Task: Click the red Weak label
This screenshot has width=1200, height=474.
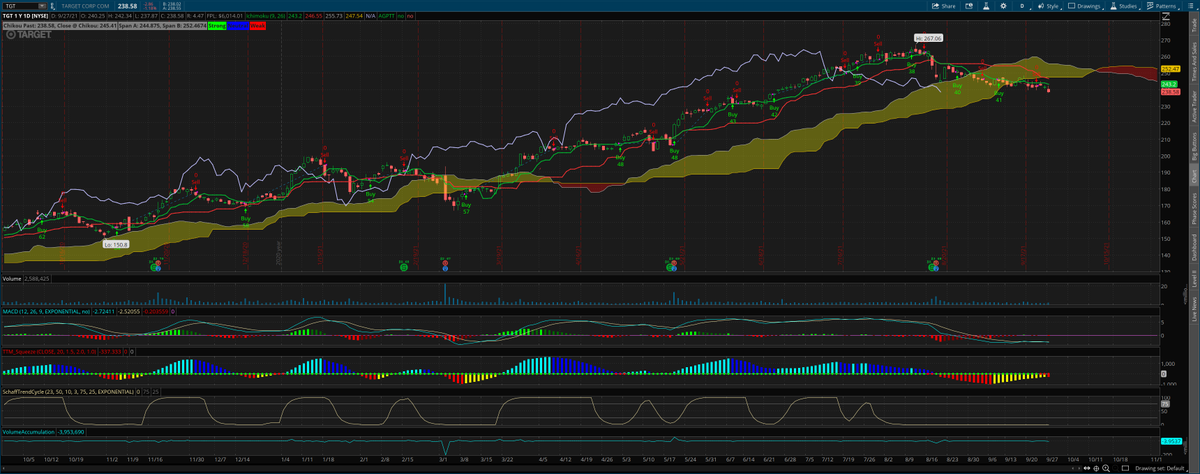Action: (257, 25)
